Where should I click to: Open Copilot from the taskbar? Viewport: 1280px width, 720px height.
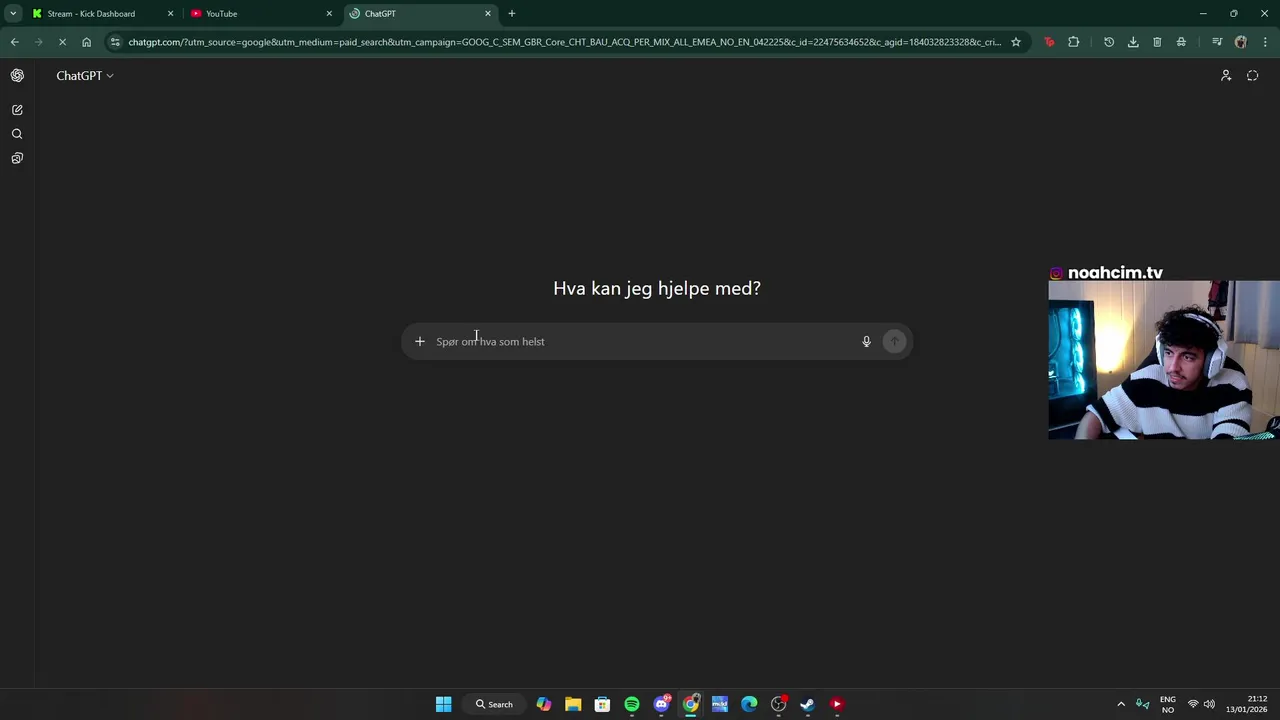pos(543,704)
